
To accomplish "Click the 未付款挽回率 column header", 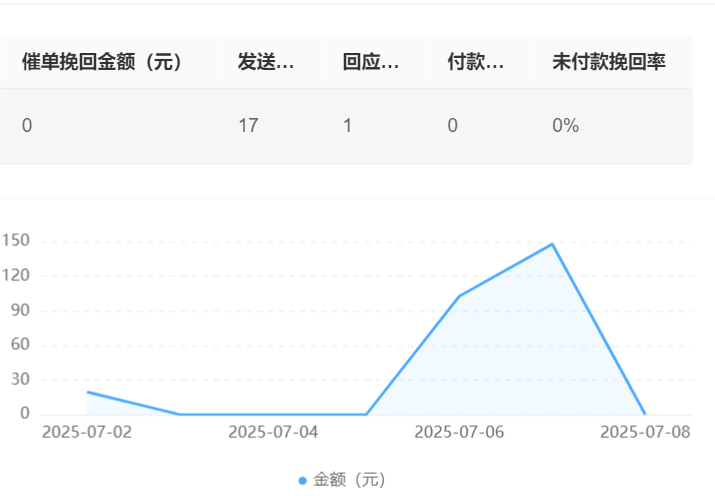I will click(x=609, y=62).
